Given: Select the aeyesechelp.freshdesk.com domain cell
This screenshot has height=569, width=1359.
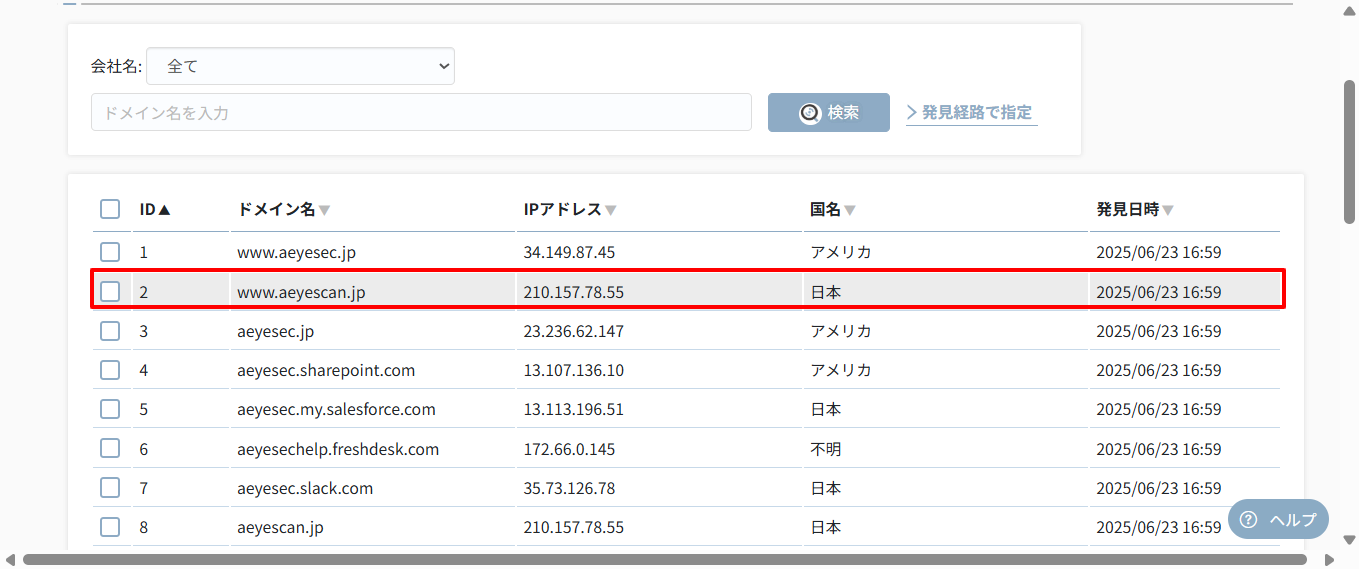Looking at the screenshot, I should pos(338,449).
